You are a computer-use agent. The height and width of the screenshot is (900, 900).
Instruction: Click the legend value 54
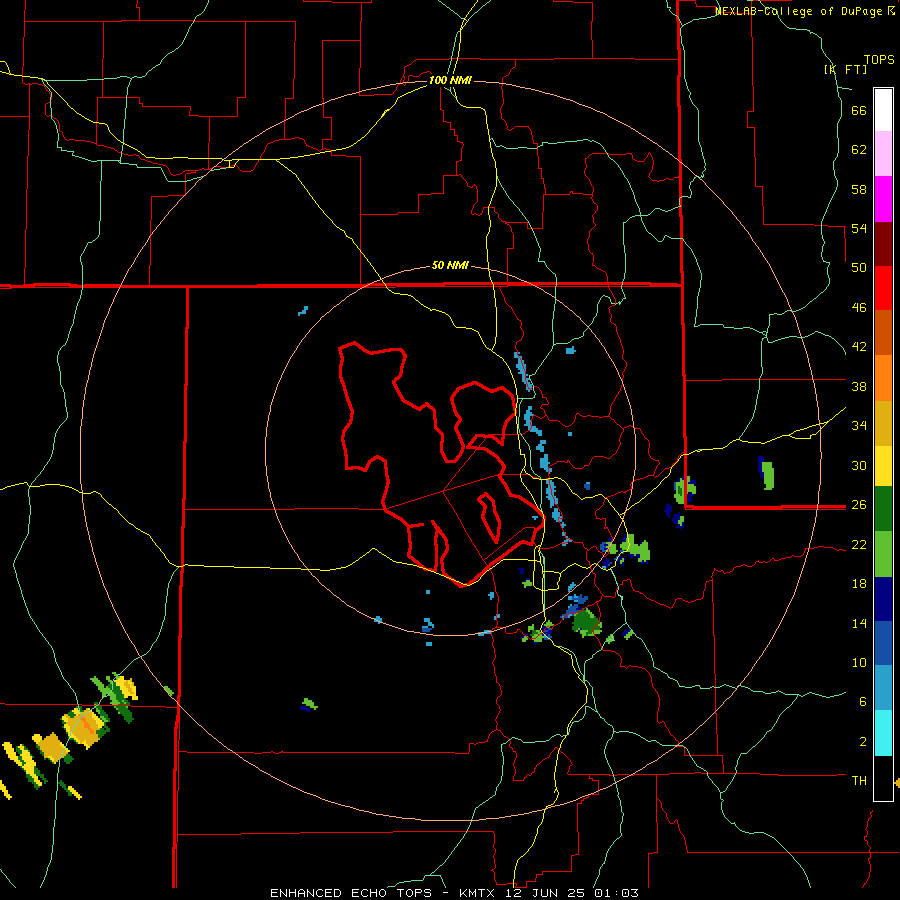point(859,228)
